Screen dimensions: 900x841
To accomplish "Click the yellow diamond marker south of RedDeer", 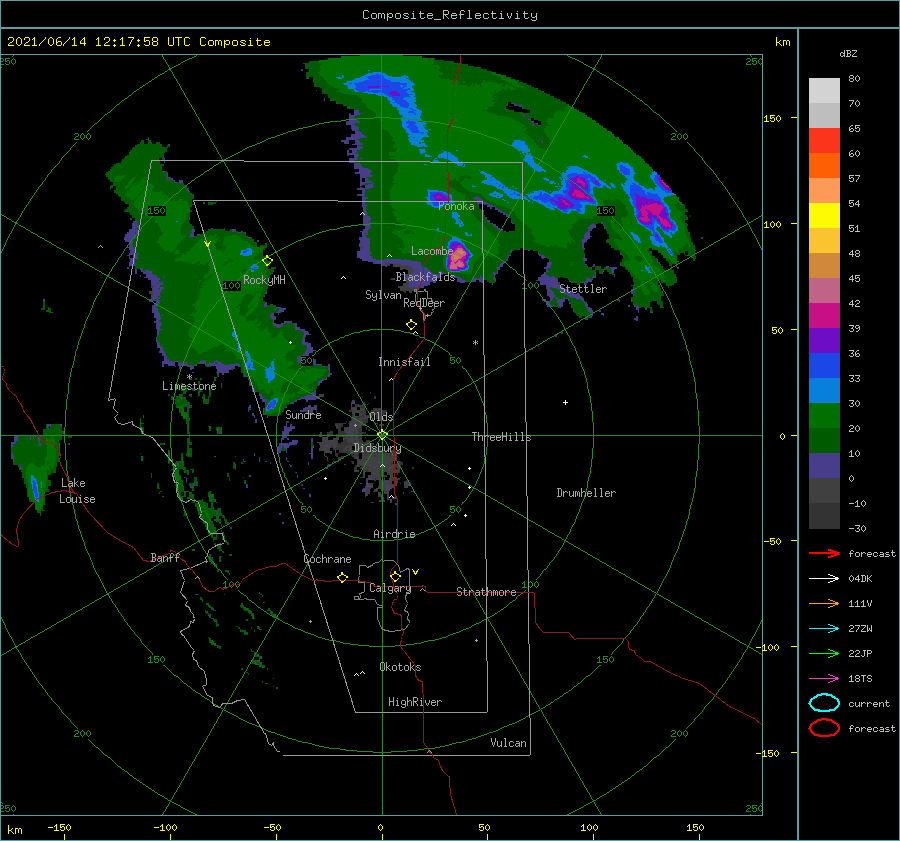I will [411, 325].
